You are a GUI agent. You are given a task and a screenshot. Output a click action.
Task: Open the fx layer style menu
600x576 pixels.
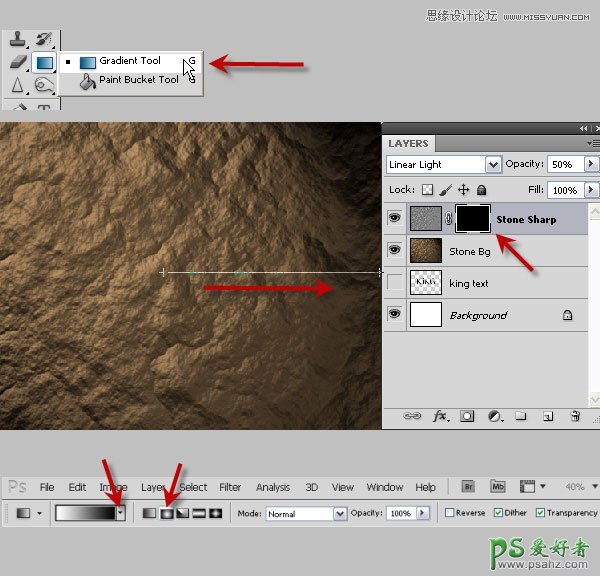point(440,415)
